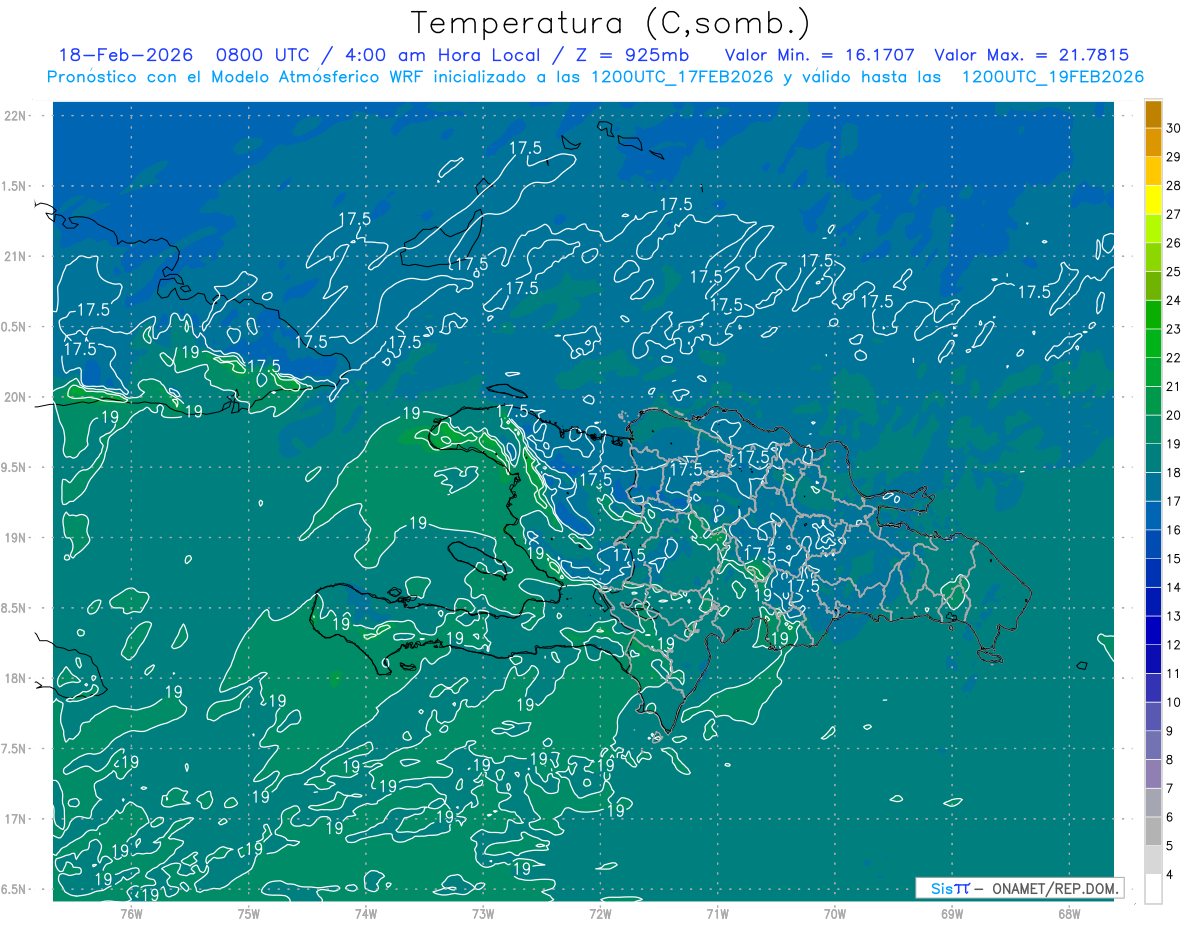Screen dimensions: 1200x927
Task: Click the 1200UTC_19FEB2026 valid-until text
Action: pyautogui.click(x=1052, y=77)
